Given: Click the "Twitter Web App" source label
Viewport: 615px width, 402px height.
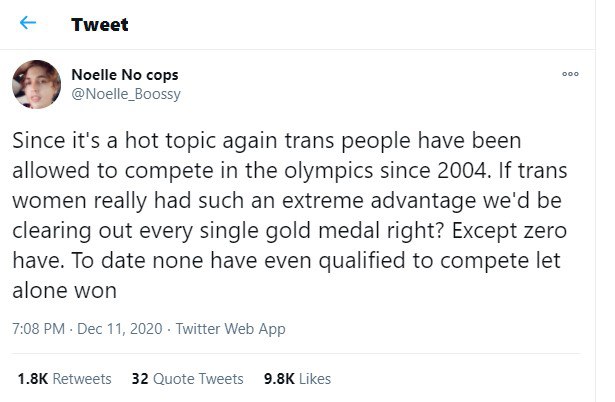Looking at the screenshot, I should [x=229, y=328].
